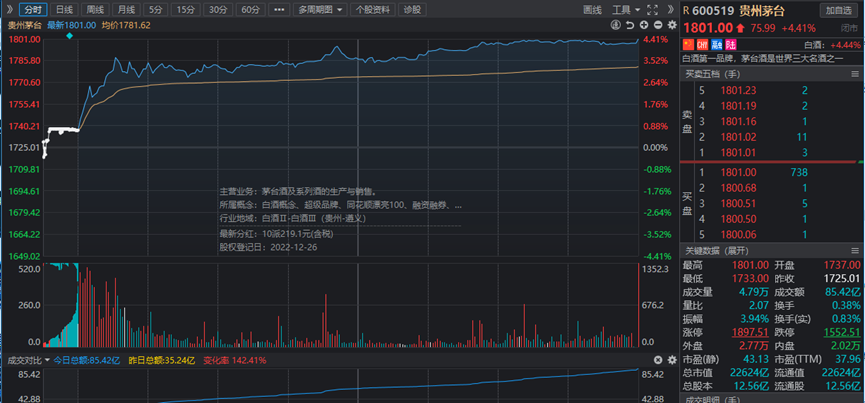Select buy level 5 price 1800.06
Screen dimensions: 865x403
click(738, 235)
